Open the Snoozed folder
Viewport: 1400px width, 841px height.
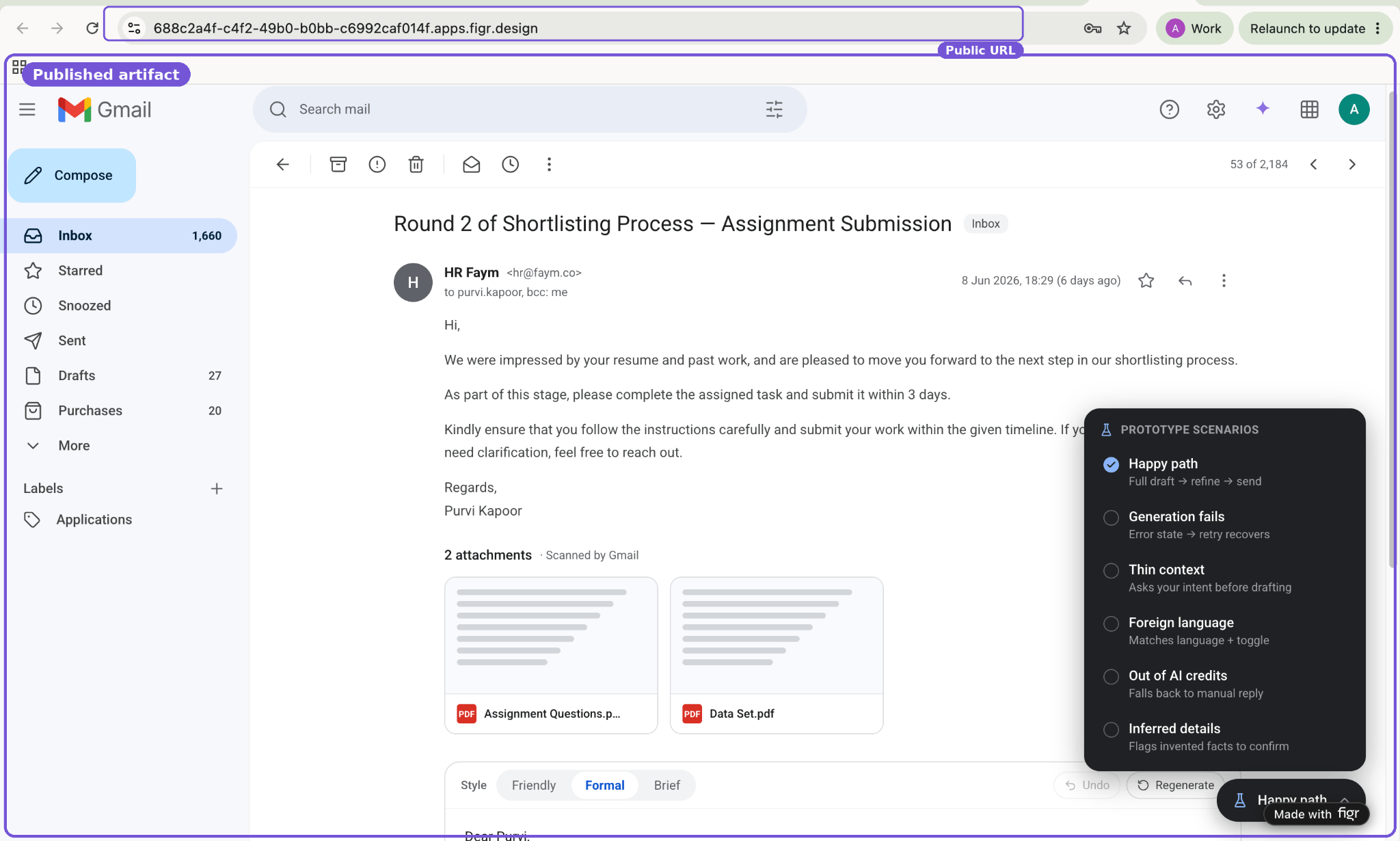pos(120,306)
